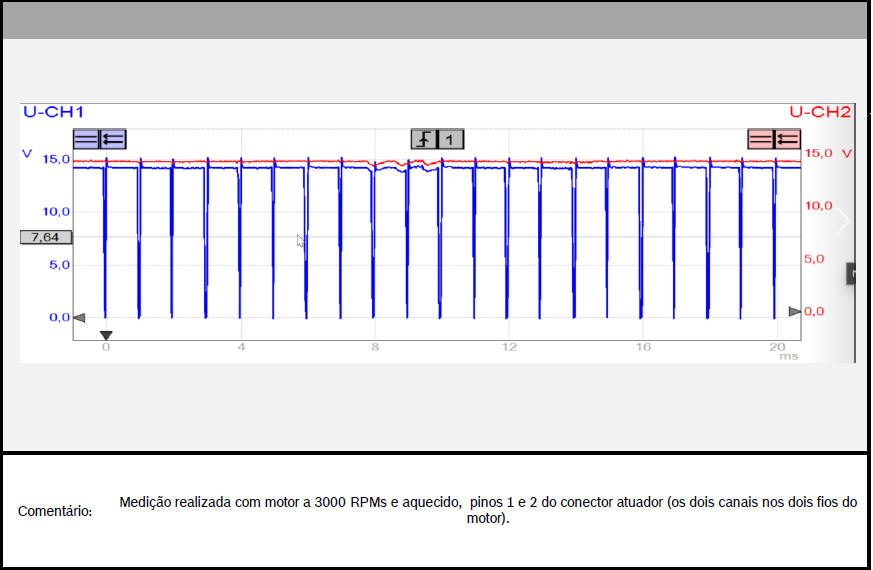
Task: Select the U-CH2 channel label
Action: tap(820, 111)
